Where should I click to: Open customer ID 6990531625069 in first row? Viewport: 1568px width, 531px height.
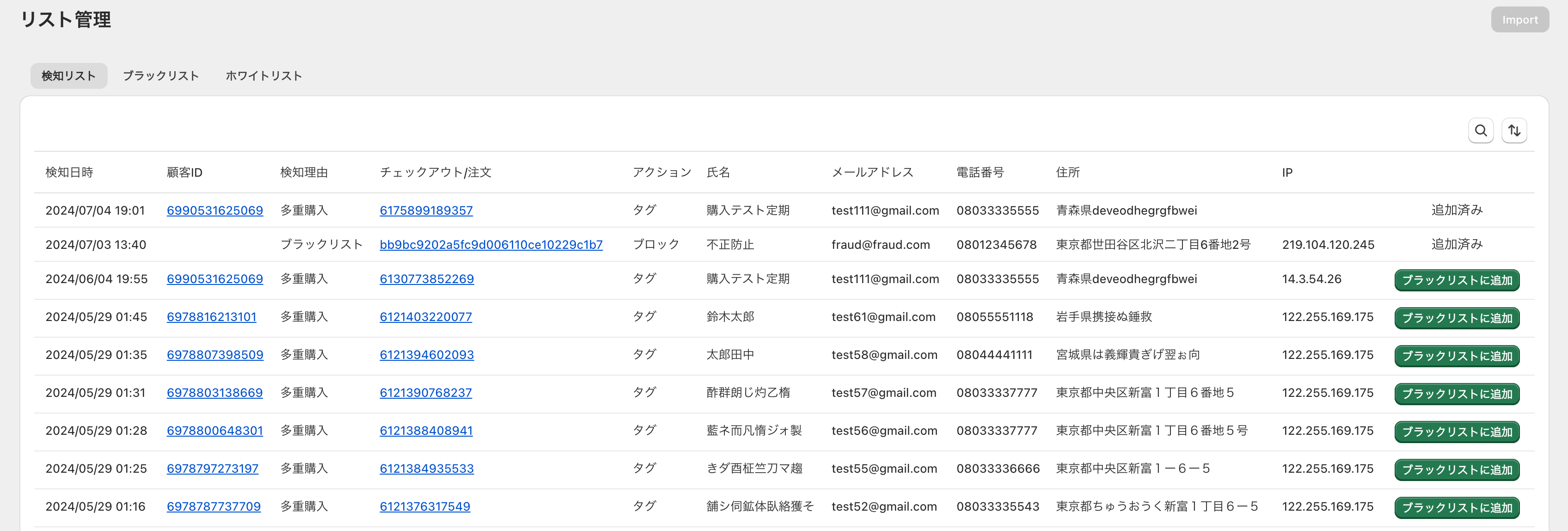pos(214,210)
